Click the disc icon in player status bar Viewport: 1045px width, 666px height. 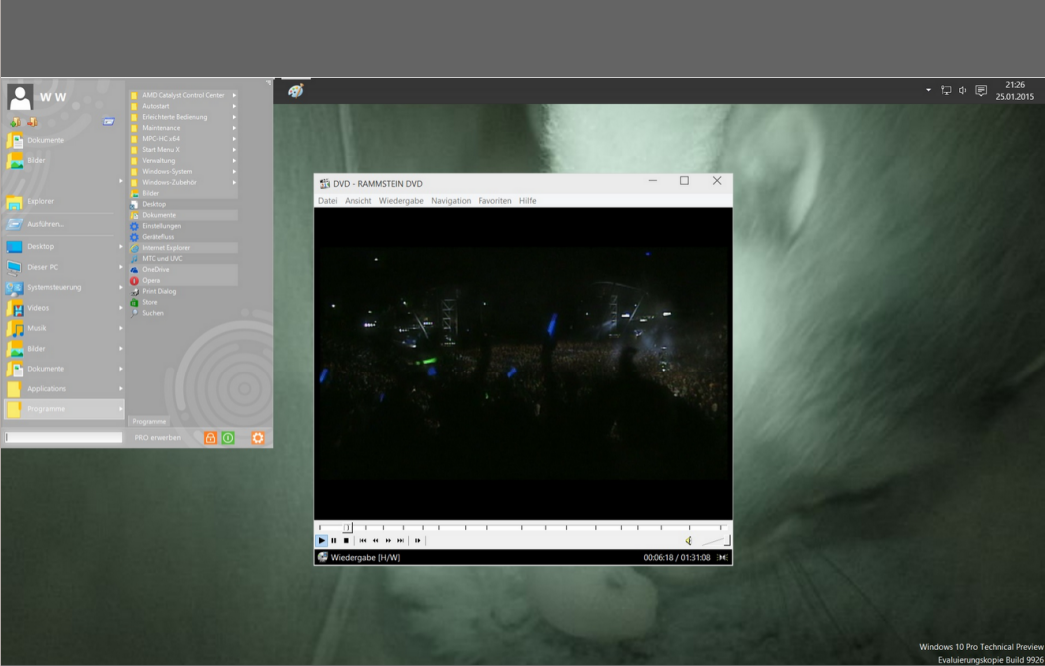coord(323,557)
